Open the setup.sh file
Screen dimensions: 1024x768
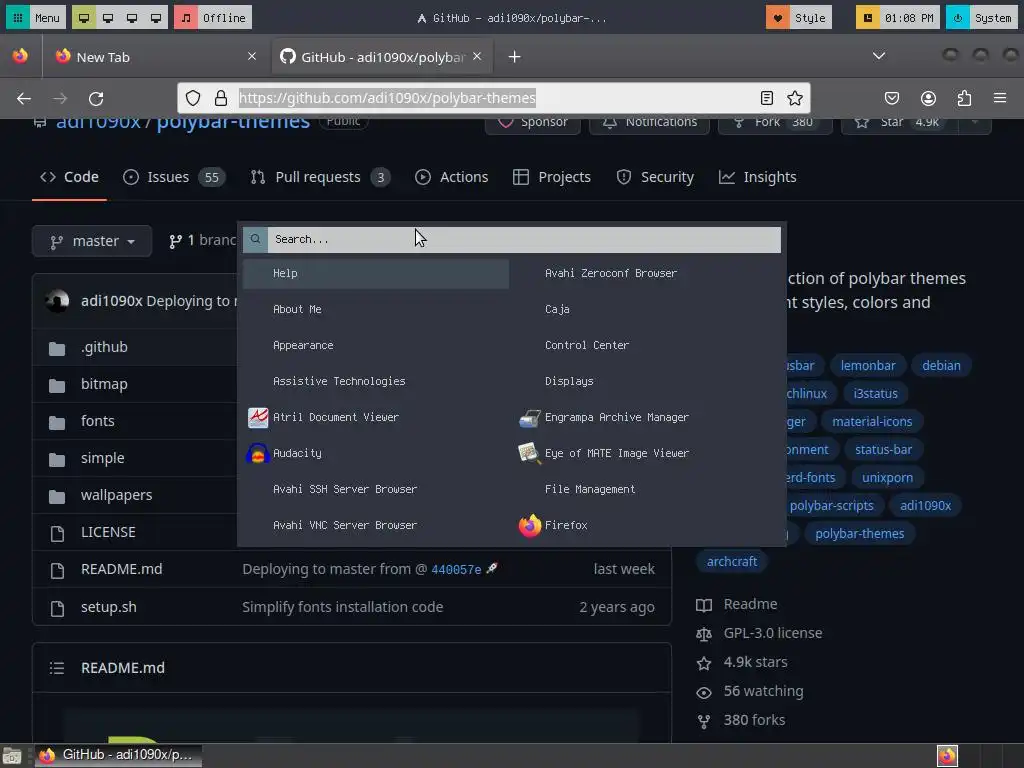coord(108,607)
